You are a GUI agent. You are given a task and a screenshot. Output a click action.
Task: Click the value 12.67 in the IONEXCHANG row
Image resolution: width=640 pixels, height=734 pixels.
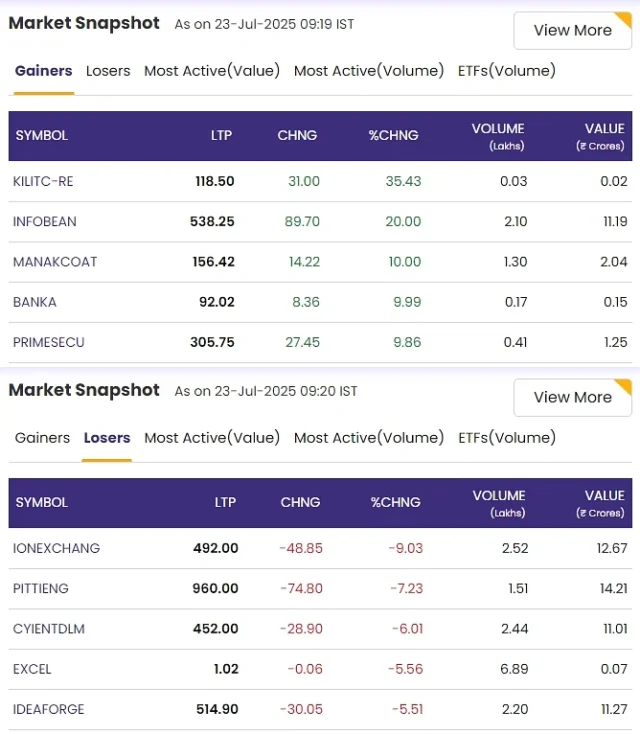click(612, 548)
